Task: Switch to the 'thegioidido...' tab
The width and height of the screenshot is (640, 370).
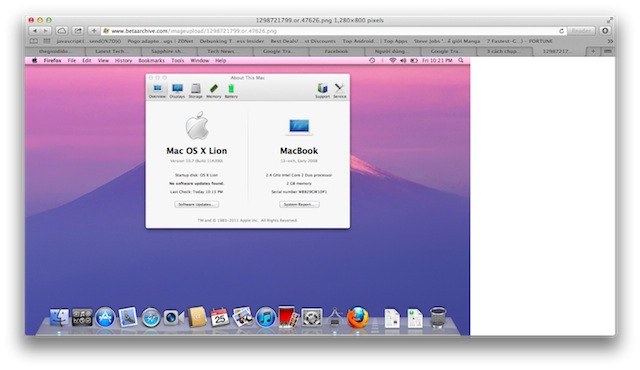Action: tap(56, 51)
